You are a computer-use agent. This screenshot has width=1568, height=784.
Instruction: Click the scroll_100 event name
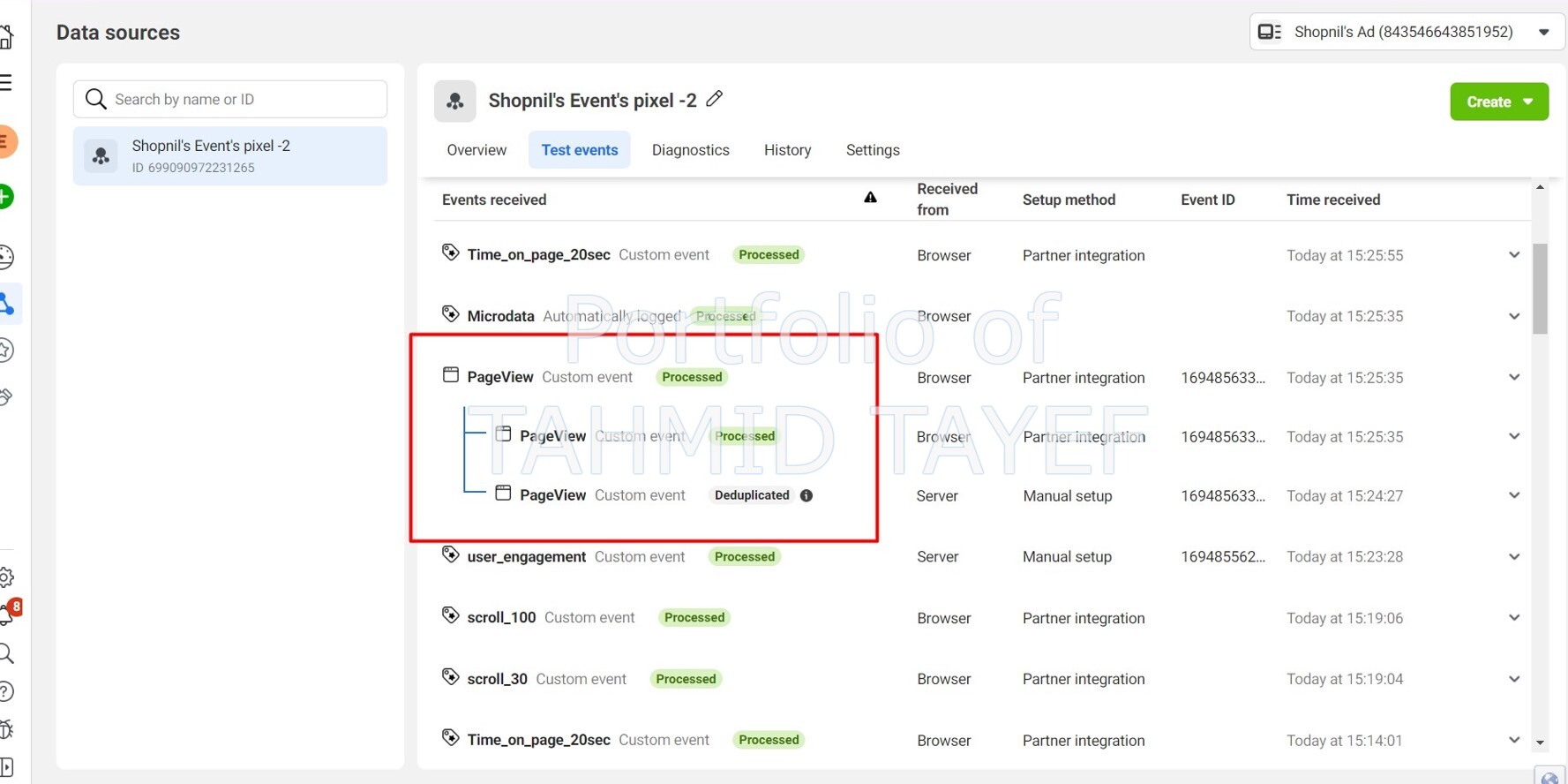click(501, 618)
